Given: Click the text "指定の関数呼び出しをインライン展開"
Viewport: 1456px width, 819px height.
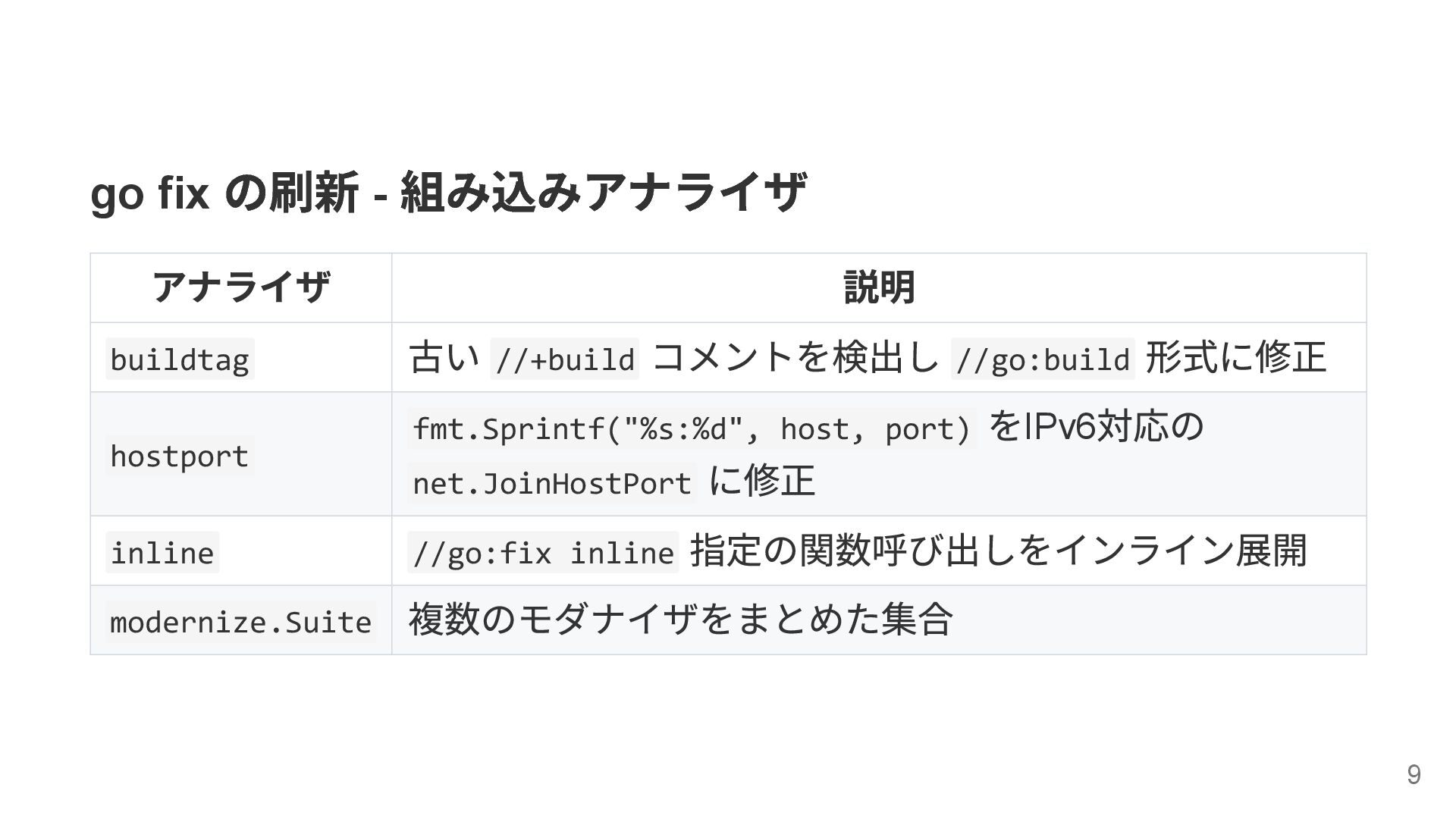Looking at the screenshot, I should [x=998, y=551].
